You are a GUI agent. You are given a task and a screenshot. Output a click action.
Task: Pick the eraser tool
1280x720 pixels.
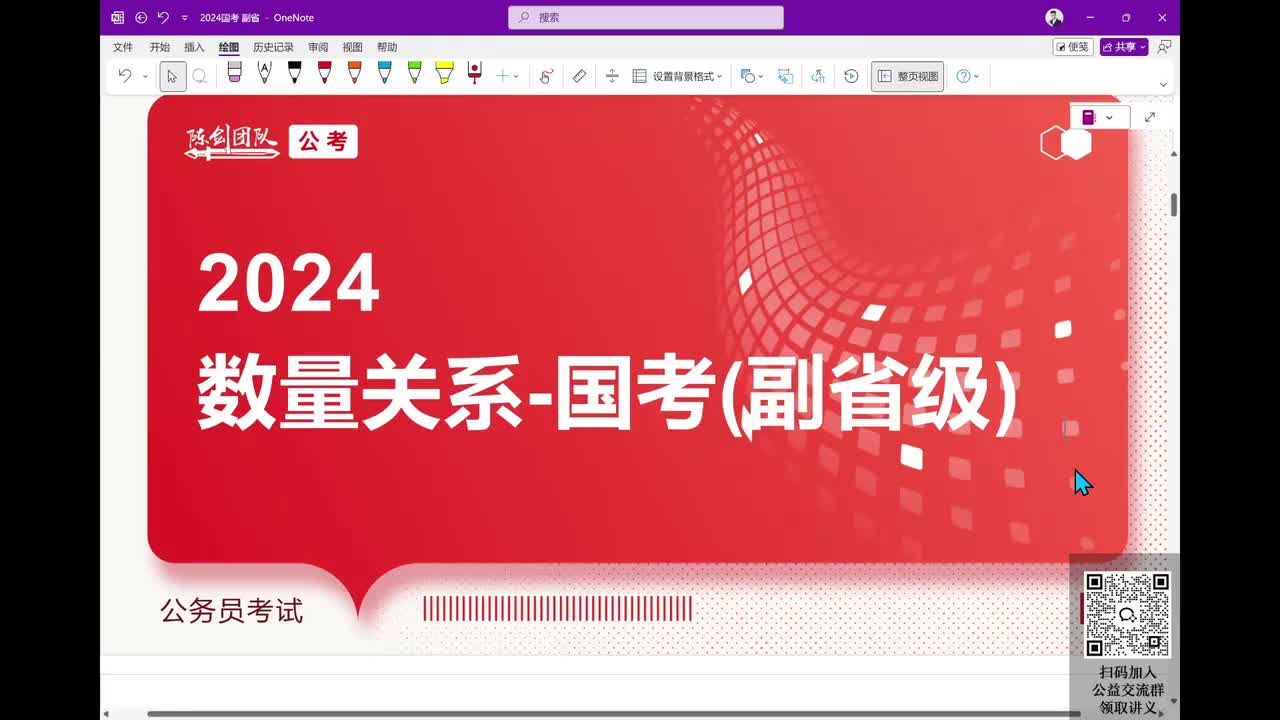[234, 73]
